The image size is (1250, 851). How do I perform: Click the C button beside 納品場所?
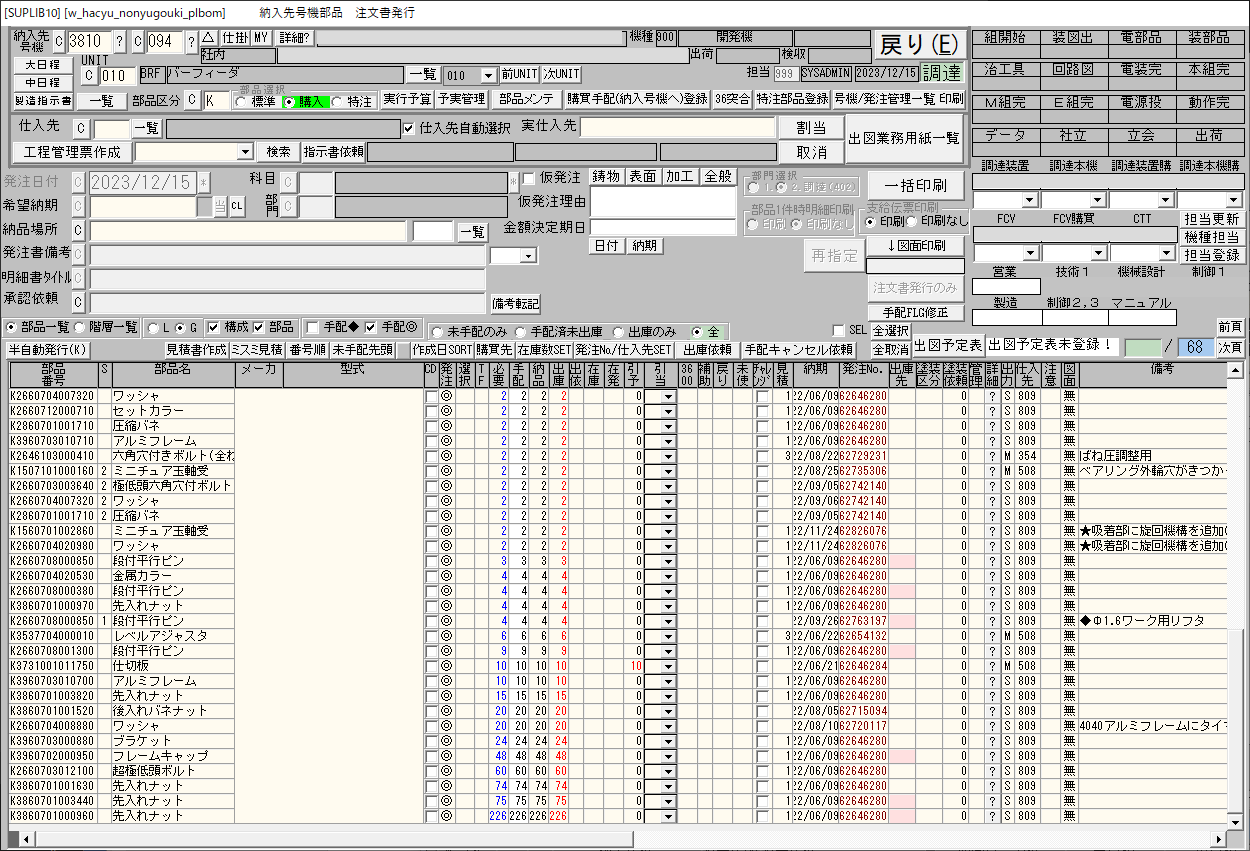point(77,231)
